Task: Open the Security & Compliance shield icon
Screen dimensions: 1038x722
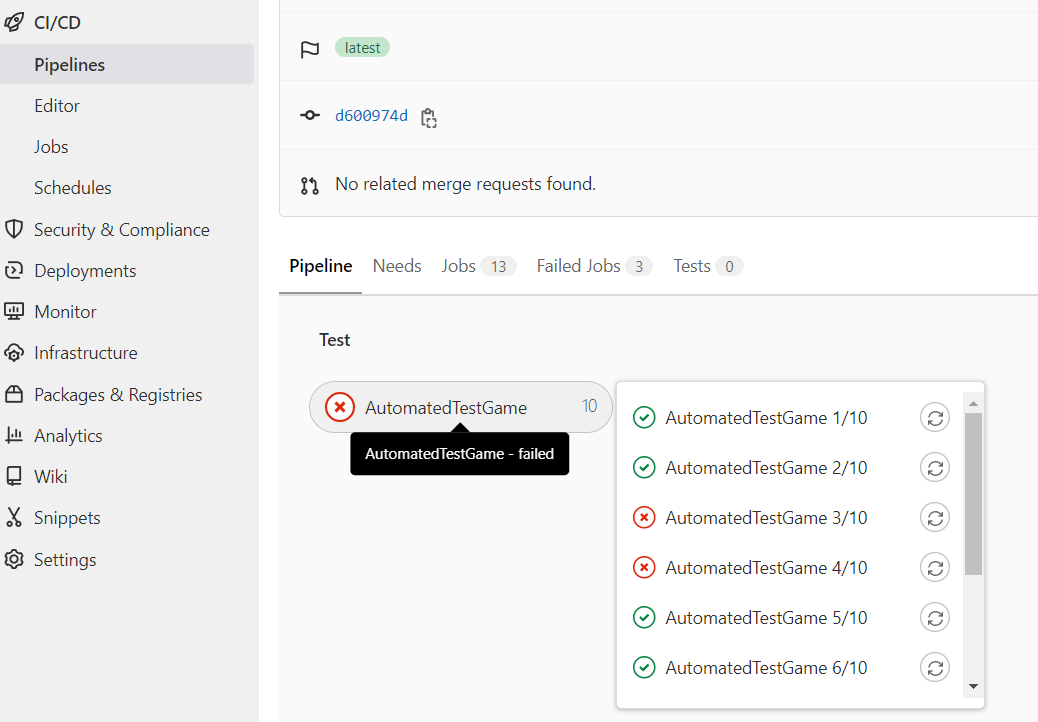Action: [14, 229]
